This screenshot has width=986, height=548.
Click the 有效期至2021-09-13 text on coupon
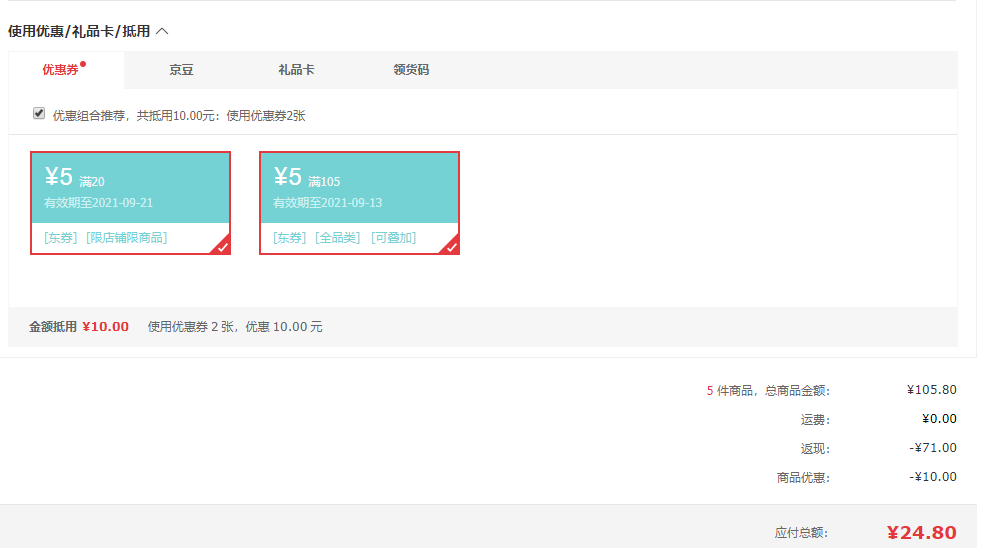[328, 203]
